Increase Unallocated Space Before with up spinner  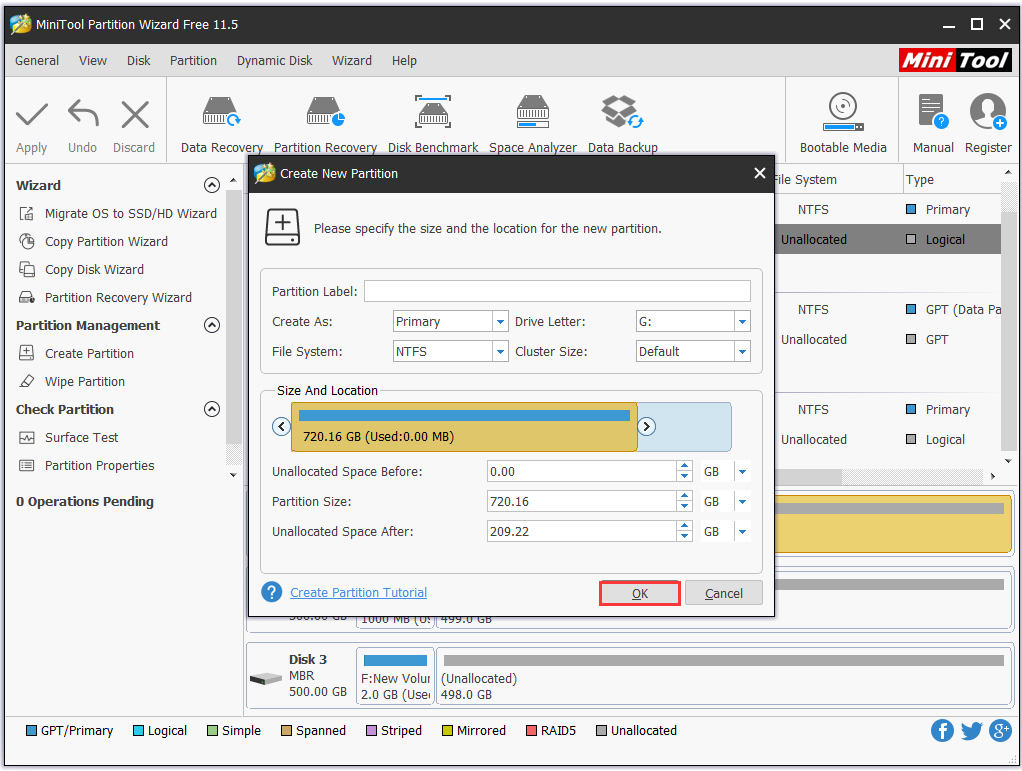pyautogui.click(x=684, y=467)
